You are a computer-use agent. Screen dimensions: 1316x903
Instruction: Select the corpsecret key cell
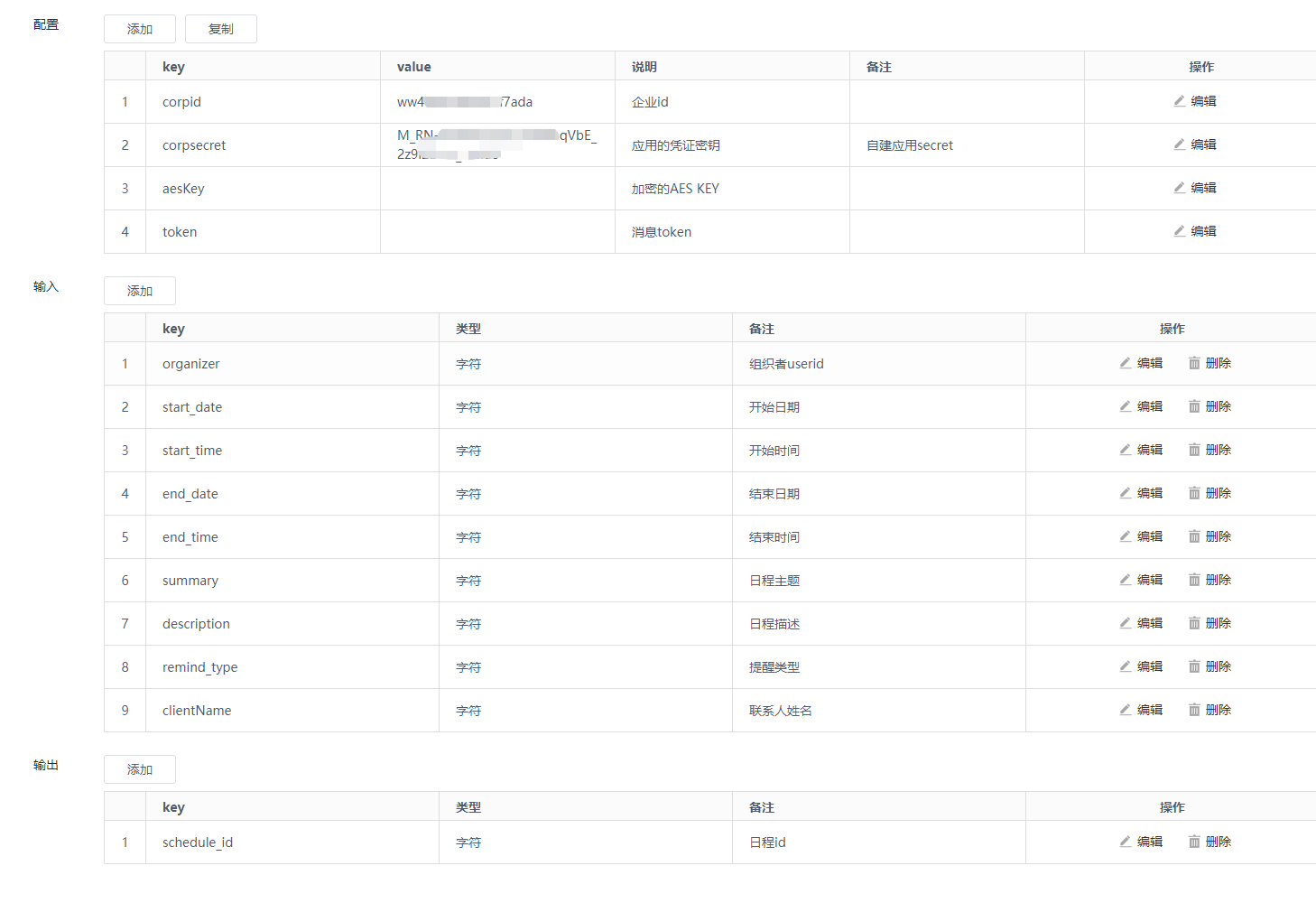pyautogui.click(x=263, y=145)
